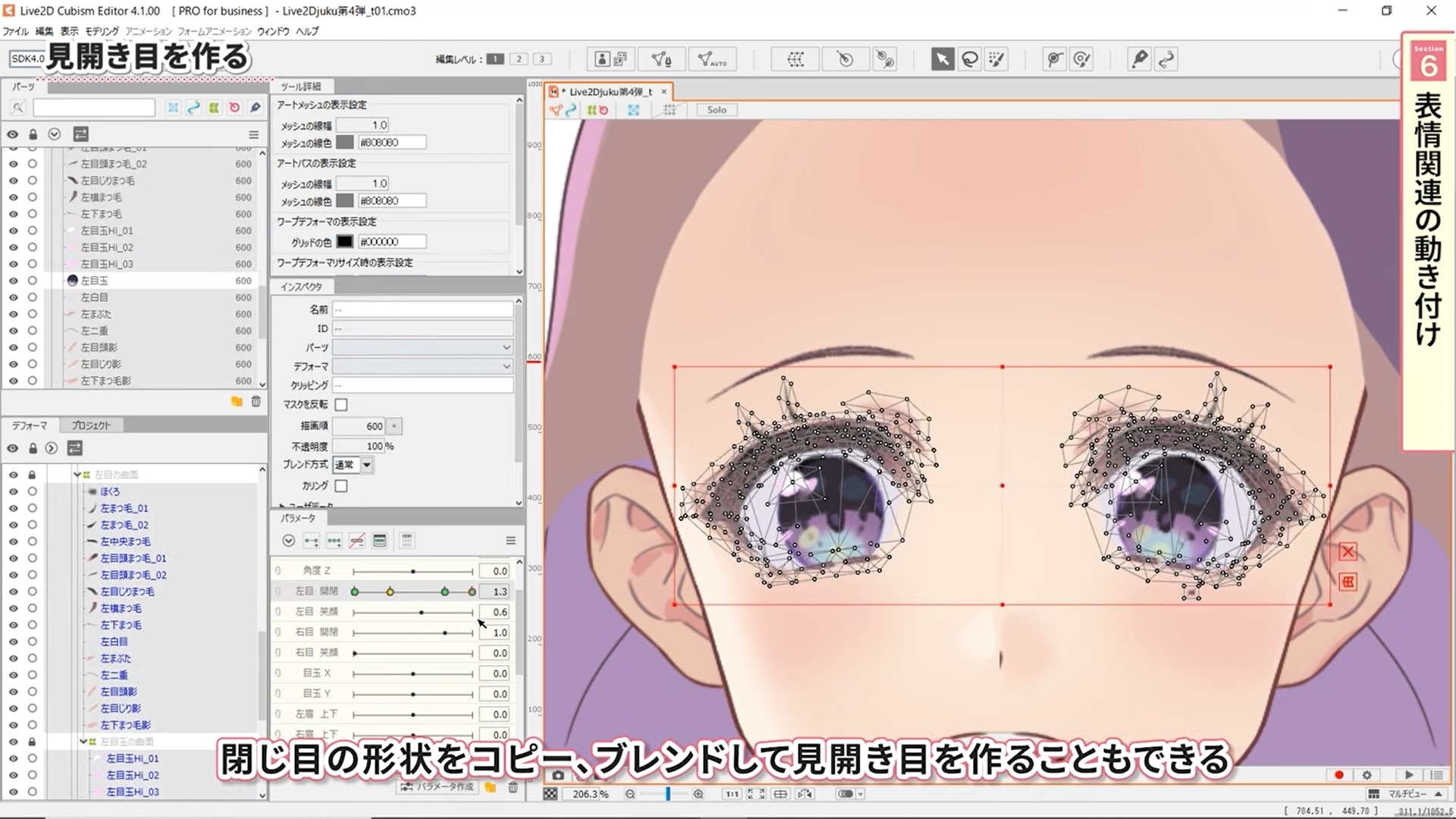The height and width of the screenshot is (819, 1456).
Task: Select the lasso selection tool
Action: [x=969, y=59]
